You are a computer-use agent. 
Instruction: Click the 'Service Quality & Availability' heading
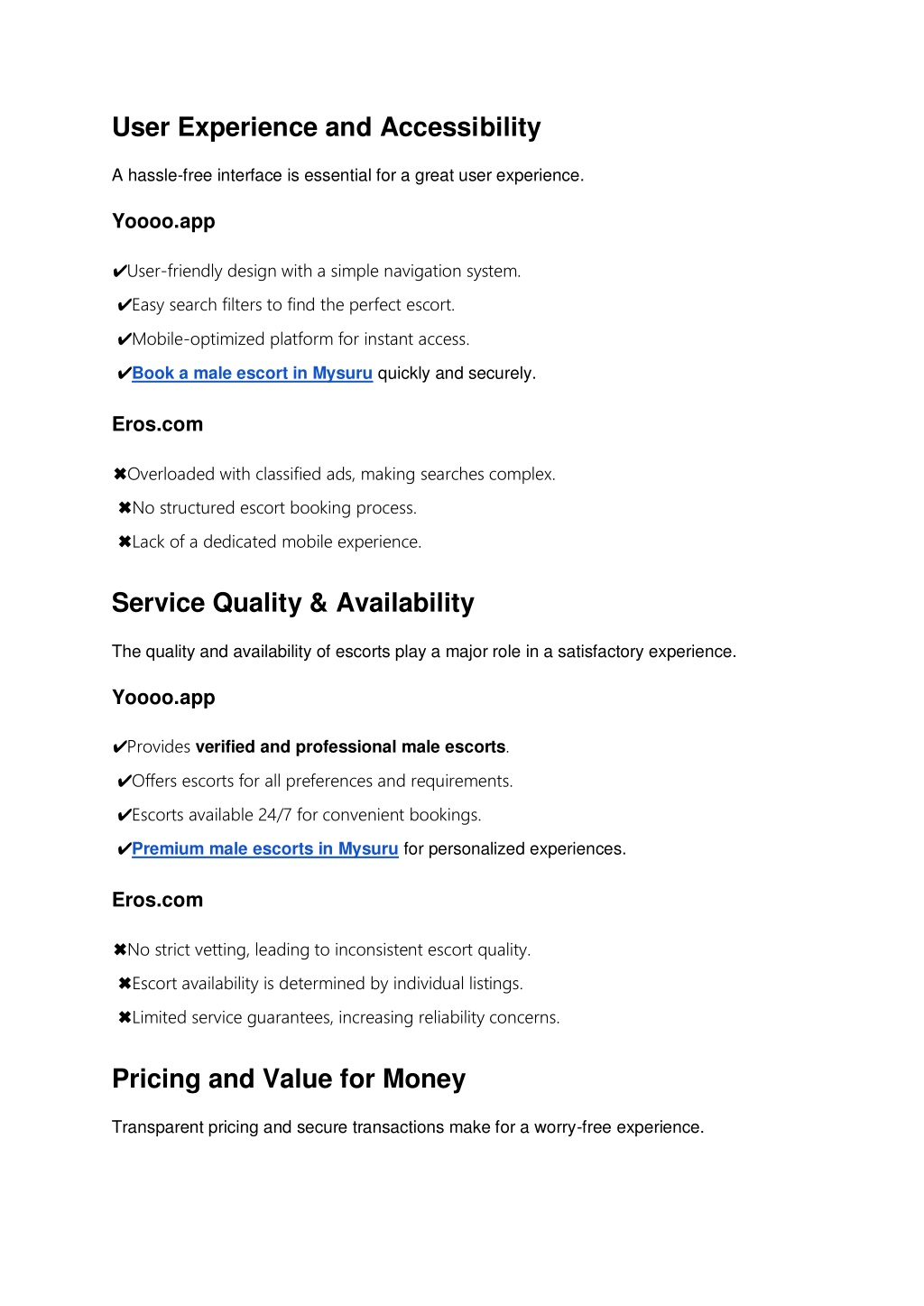pyautogui.click(x=292, y=603)
